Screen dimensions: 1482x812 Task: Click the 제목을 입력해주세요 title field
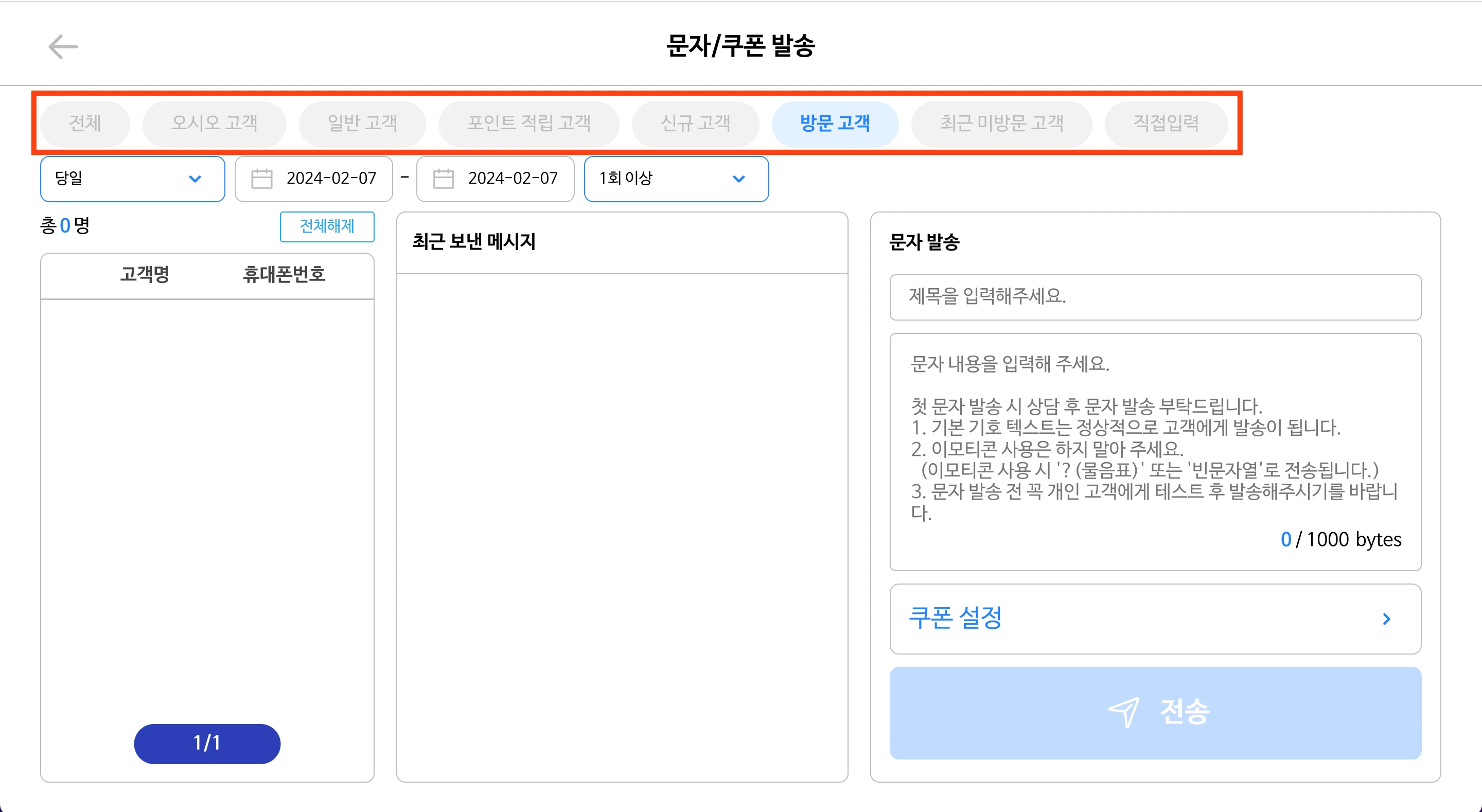pos(1155,297)
